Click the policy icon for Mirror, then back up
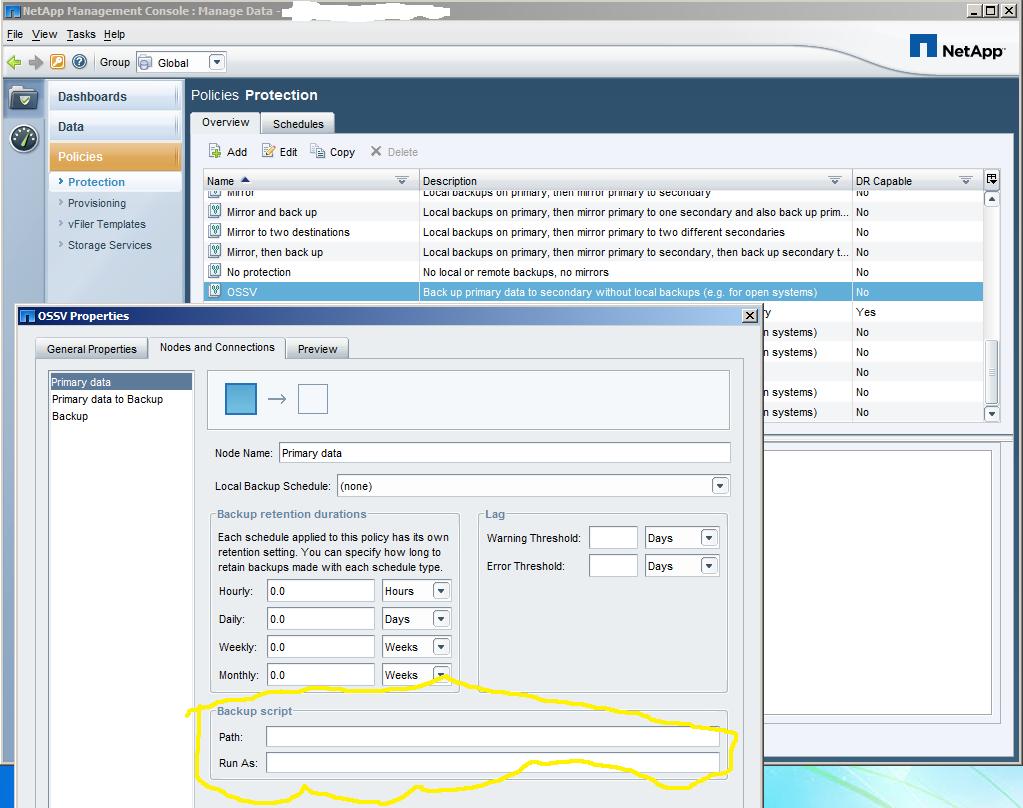Viewport: 1023px width, 808px height. [x=215, y=251]
